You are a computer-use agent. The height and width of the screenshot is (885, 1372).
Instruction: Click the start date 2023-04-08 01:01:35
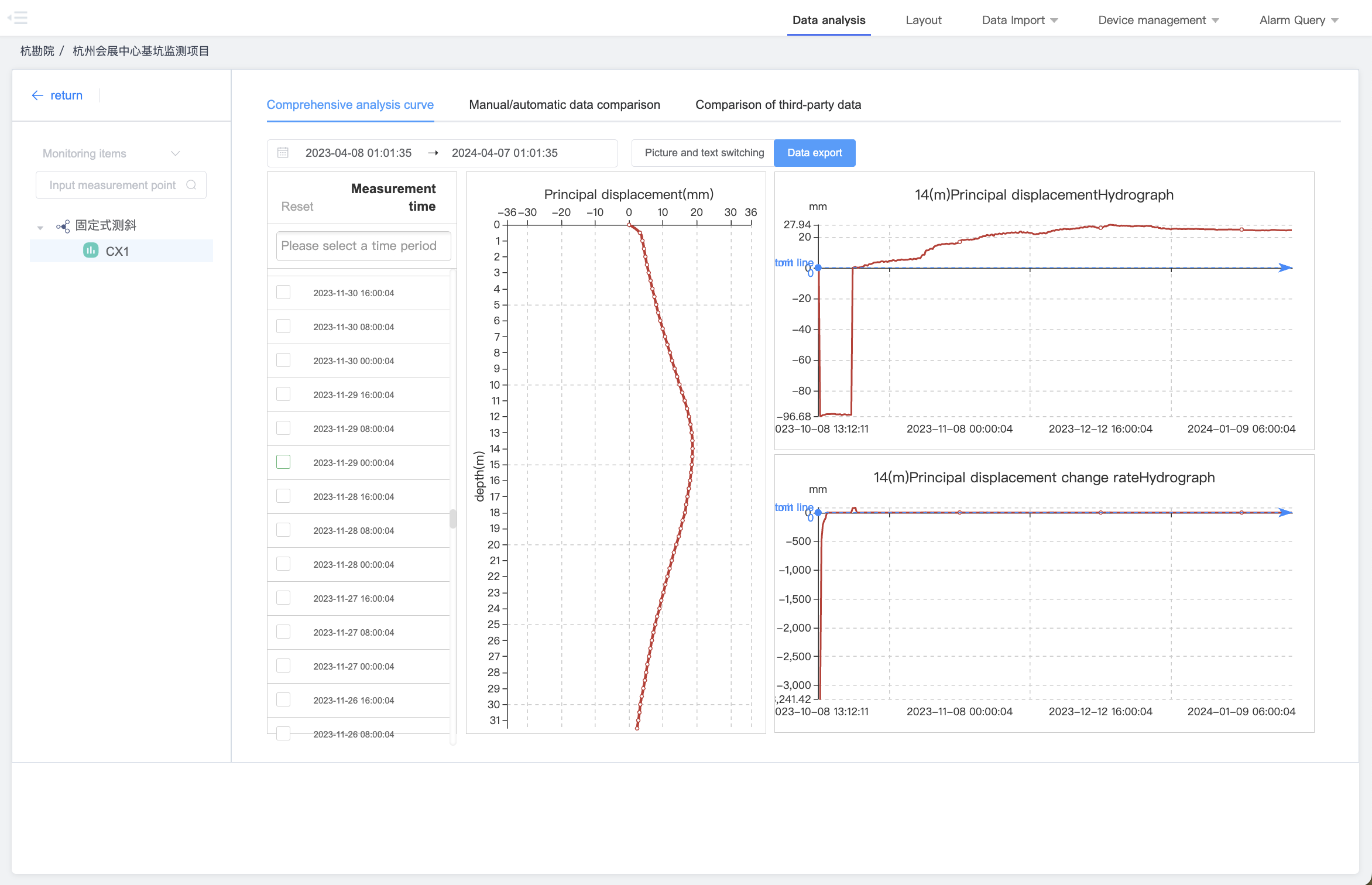[358, 153]
